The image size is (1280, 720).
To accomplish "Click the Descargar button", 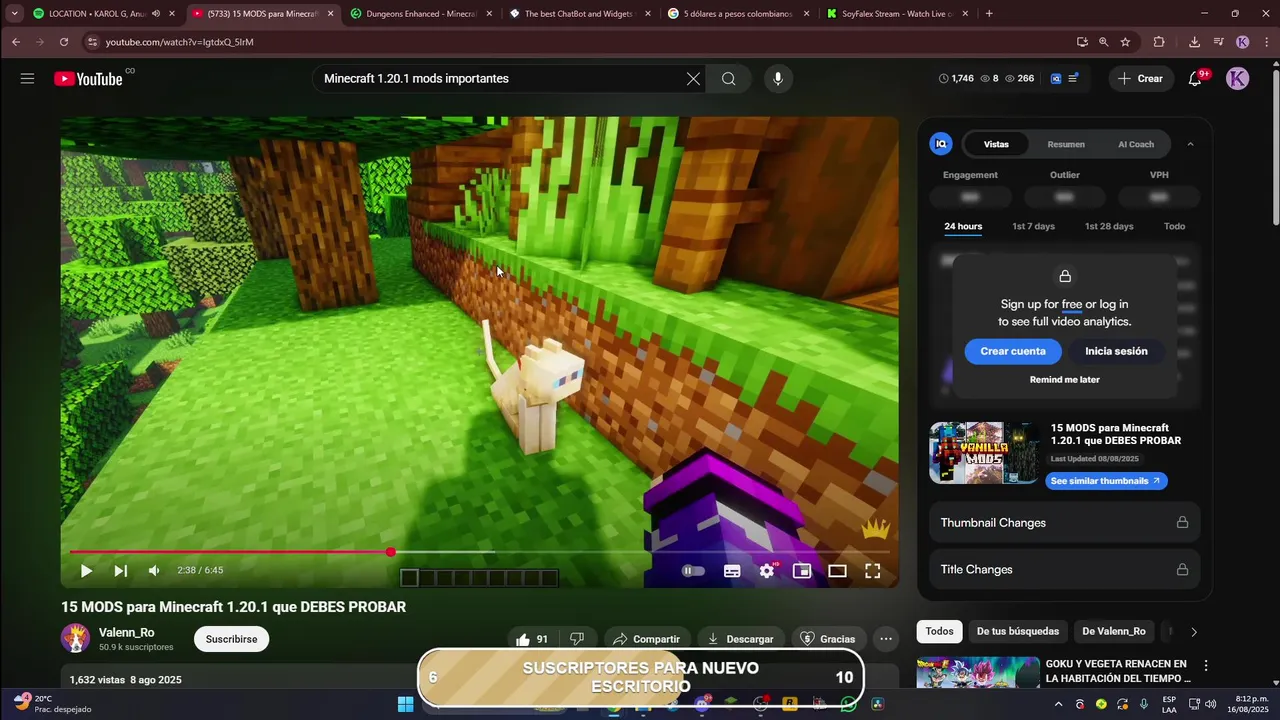I will (740, 639).
